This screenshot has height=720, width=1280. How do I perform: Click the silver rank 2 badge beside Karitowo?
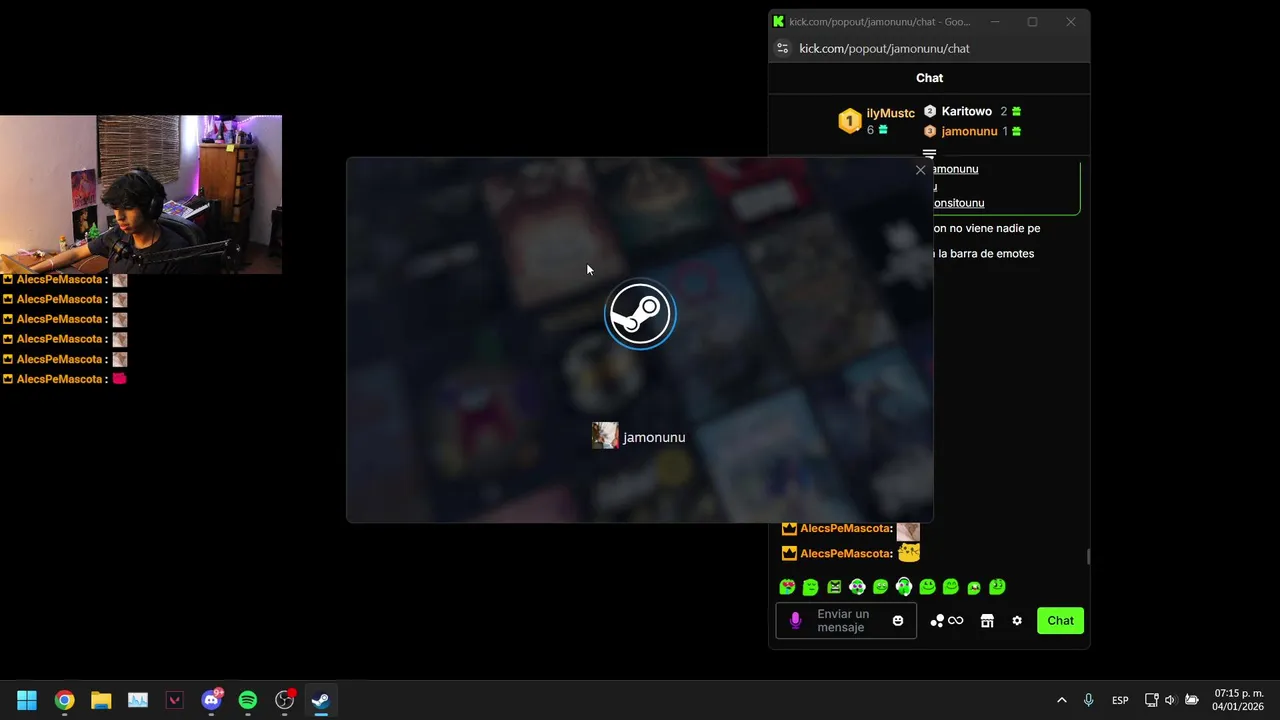pyautogui.click(x=930, y=111)
